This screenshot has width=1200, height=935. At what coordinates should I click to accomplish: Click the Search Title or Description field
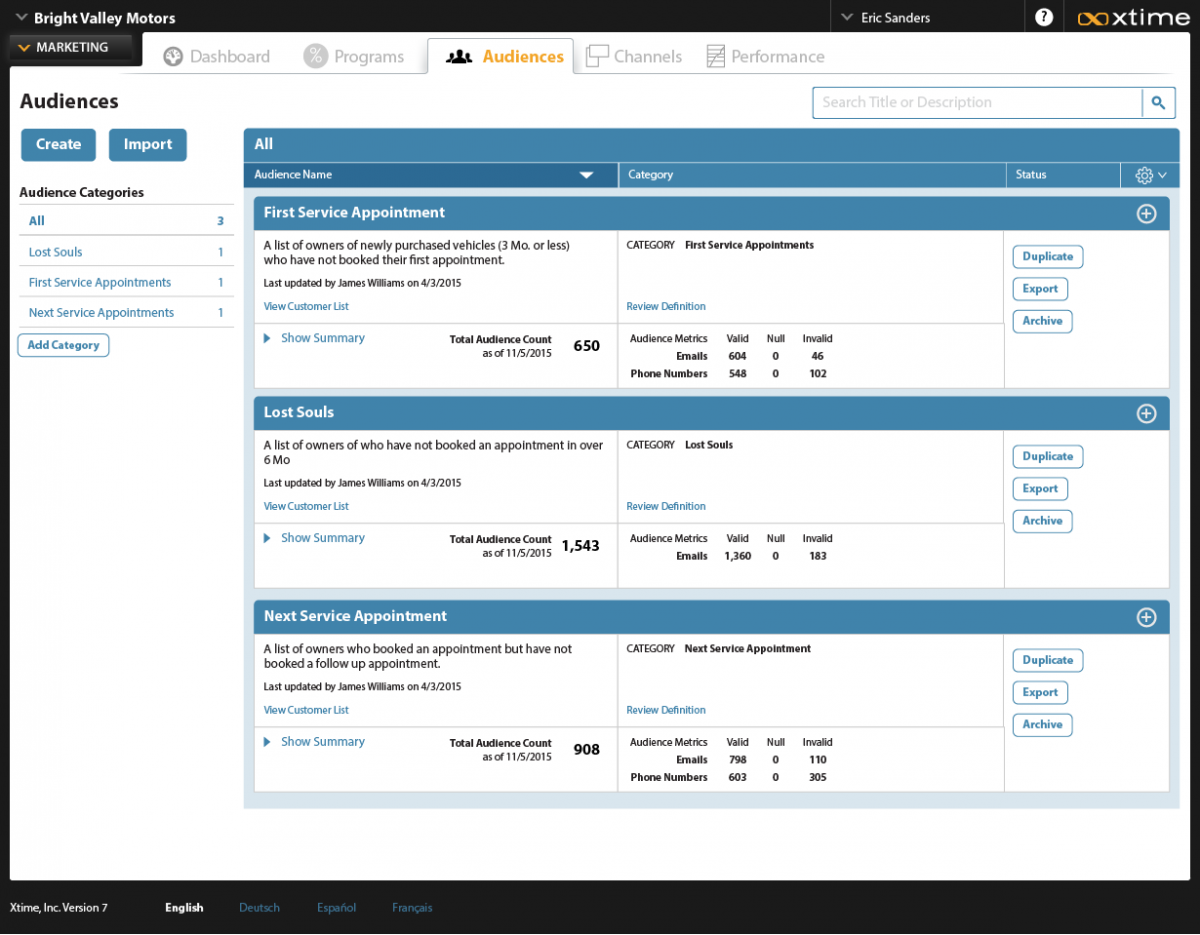(x=976, y=103)
